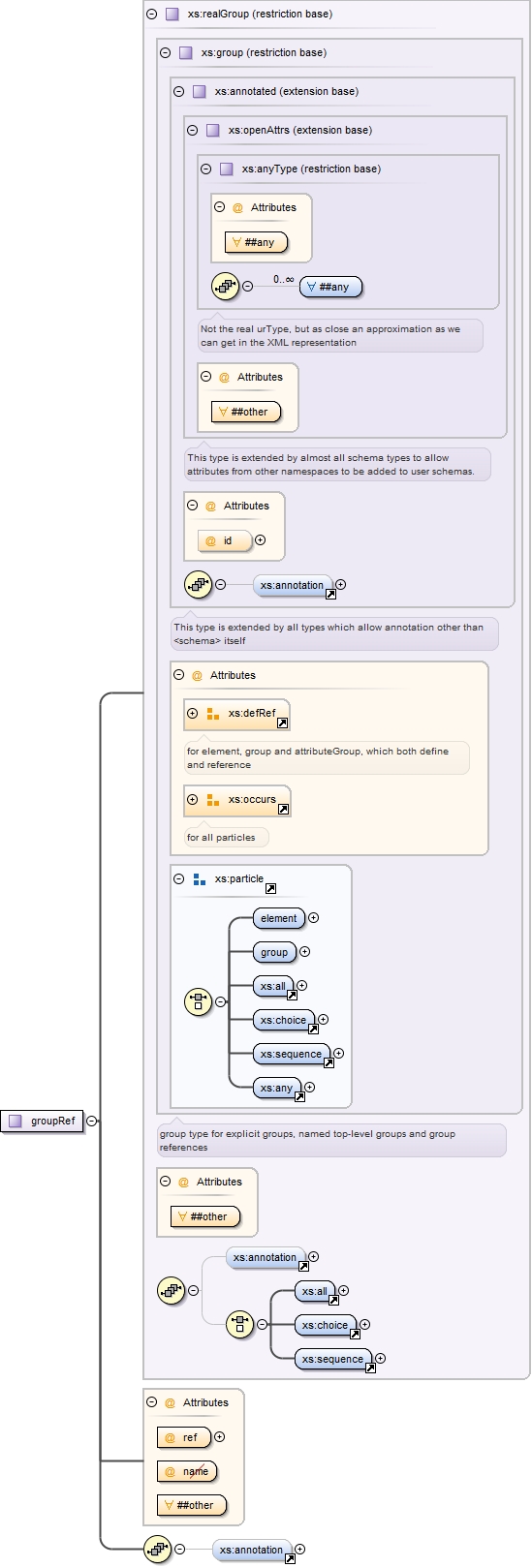Select the xs:sequence element in xs:particle

pyautogui.click(x=291, y=1054)
